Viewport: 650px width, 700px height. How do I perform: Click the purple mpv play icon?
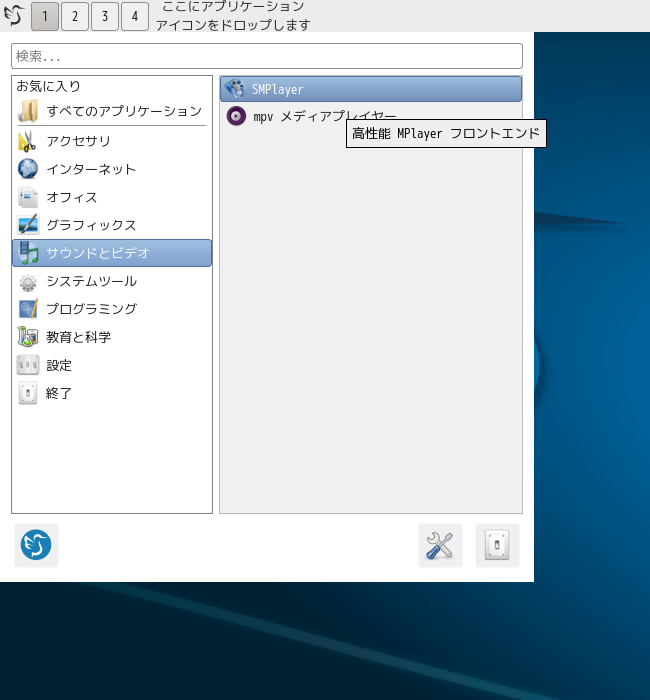click(236, 116)
